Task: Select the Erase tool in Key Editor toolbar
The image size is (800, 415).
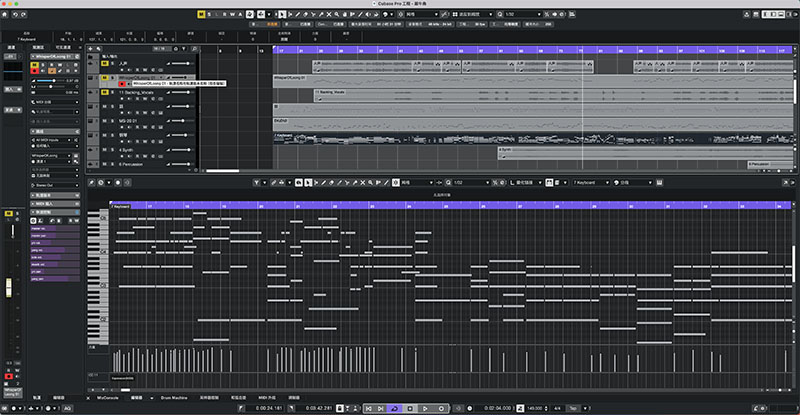Action: pyautogui.click(x=331, y=182)
